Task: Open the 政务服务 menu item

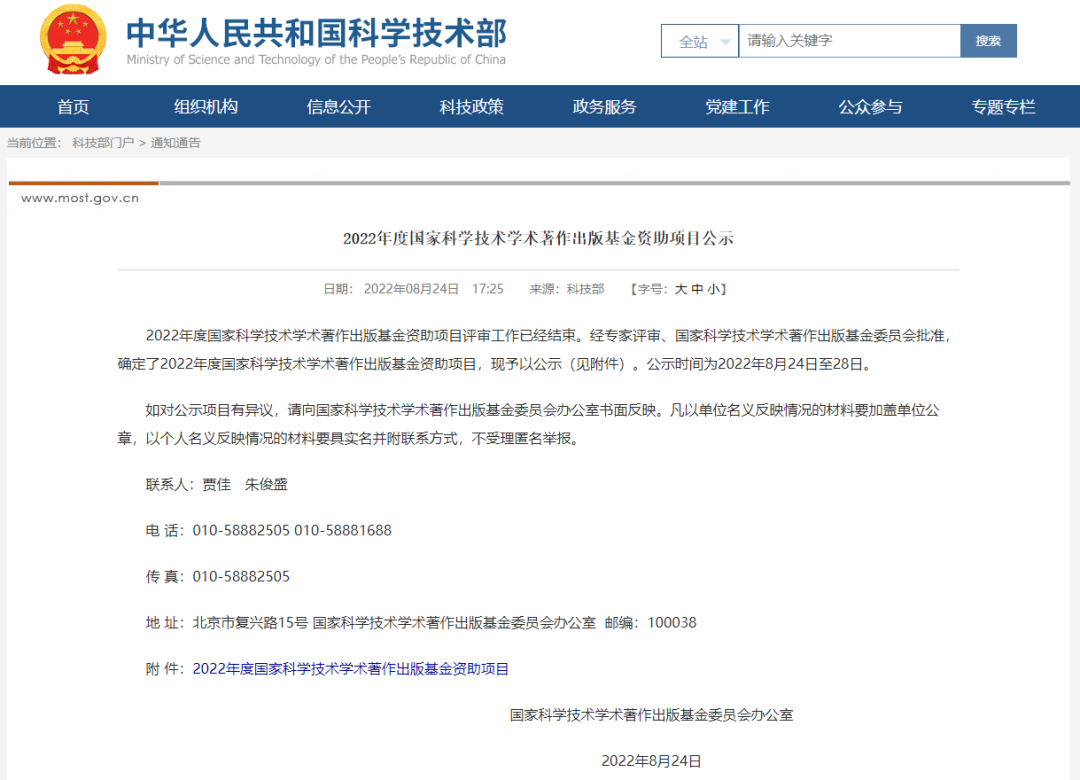Action: [x=605, y=107]
